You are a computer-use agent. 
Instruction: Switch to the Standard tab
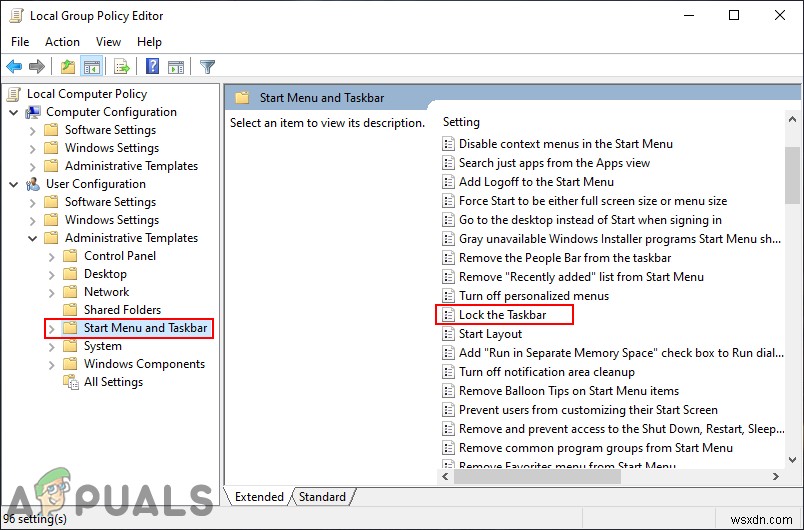pos(322,497)
